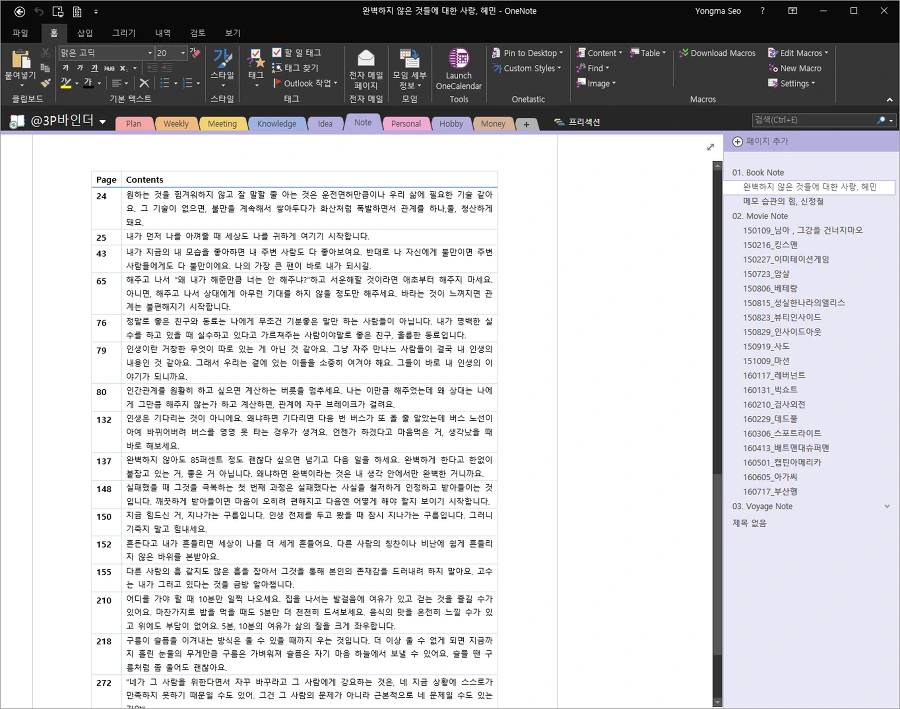Image resolution: width=900 pixels, height=709 pixels.
Task: Apply yellow highlight color
Action: point(66,83)
